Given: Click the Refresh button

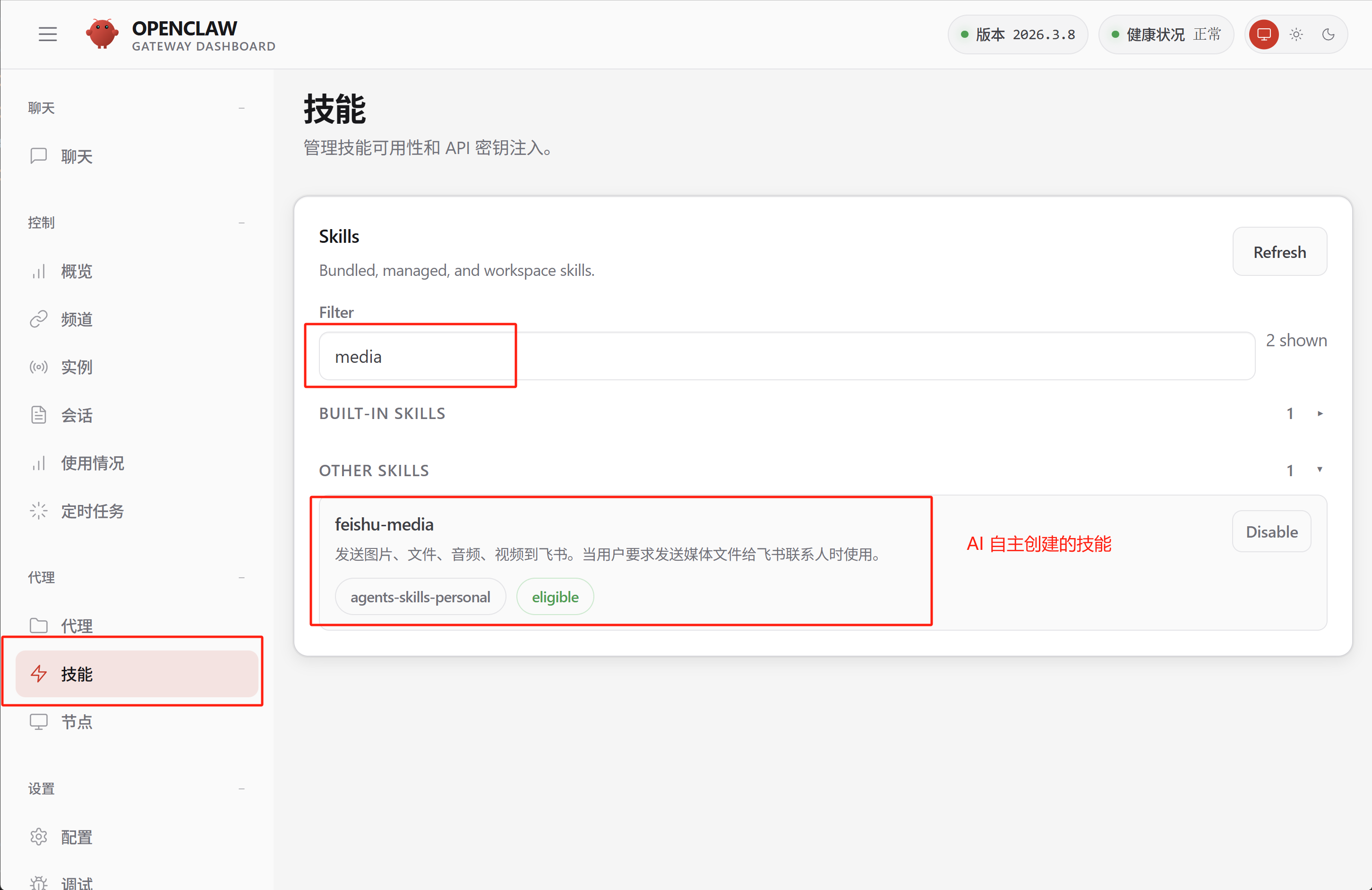Looking at the screenshot, I should pyautogui.click(x=1279, y=252).
